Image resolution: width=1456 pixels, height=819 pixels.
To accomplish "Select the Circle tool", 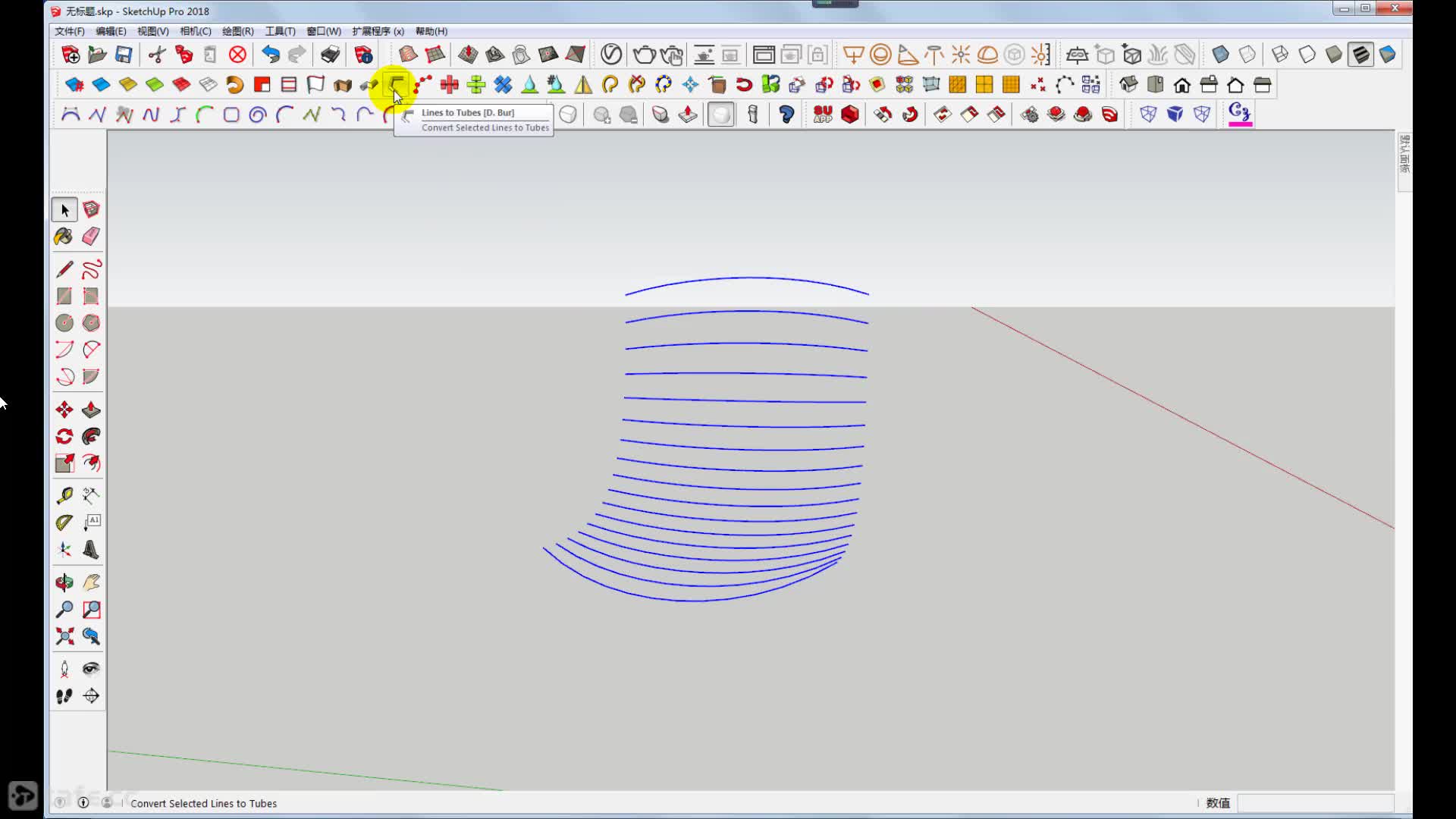I will click(64, 323).
